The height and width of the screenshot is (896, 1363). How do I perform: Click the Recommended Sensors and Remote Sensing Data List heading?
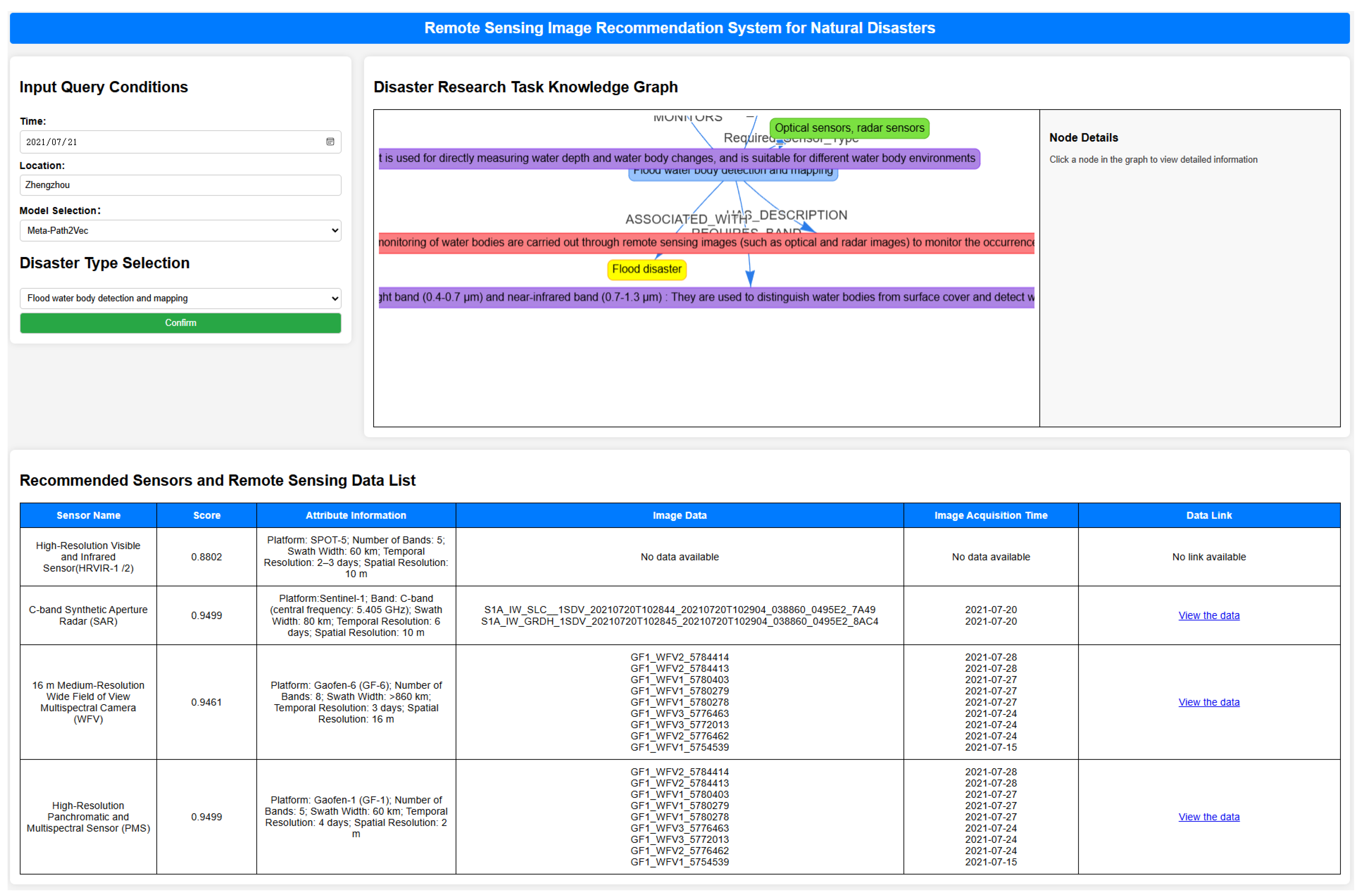pos(218,480)
